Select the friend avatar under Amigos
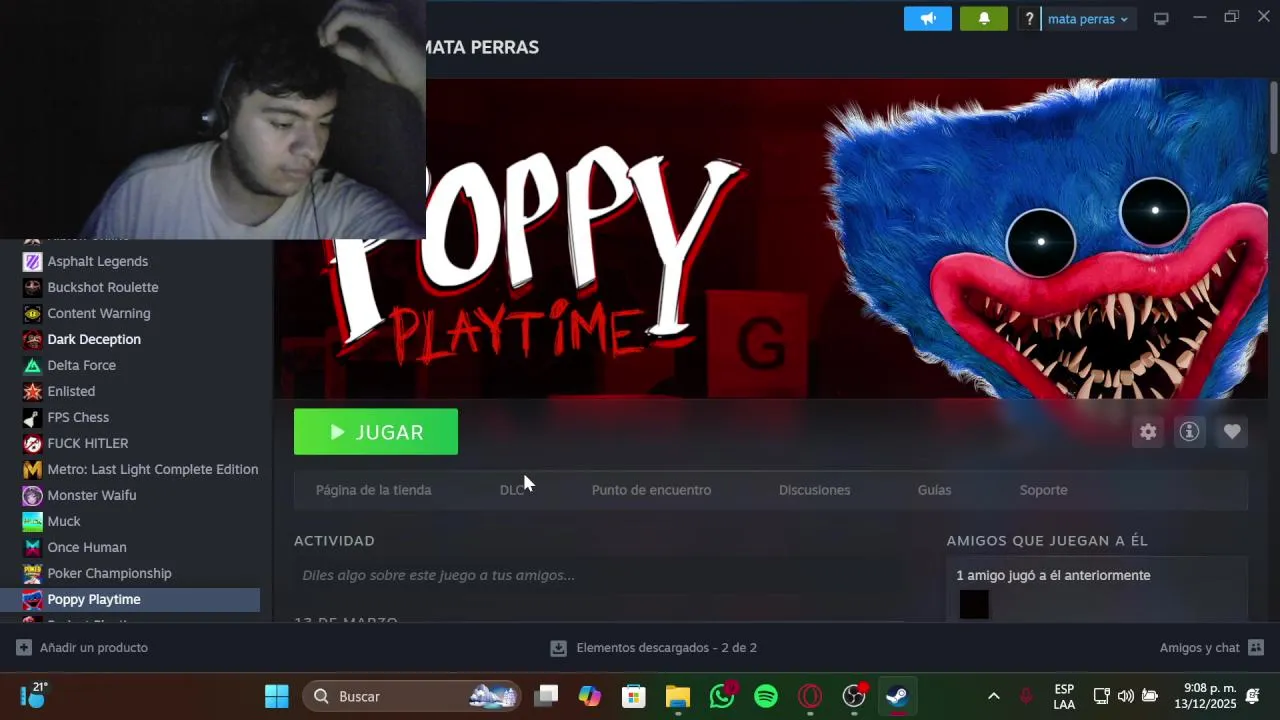 pyautogui.click(x=974, y=604)
